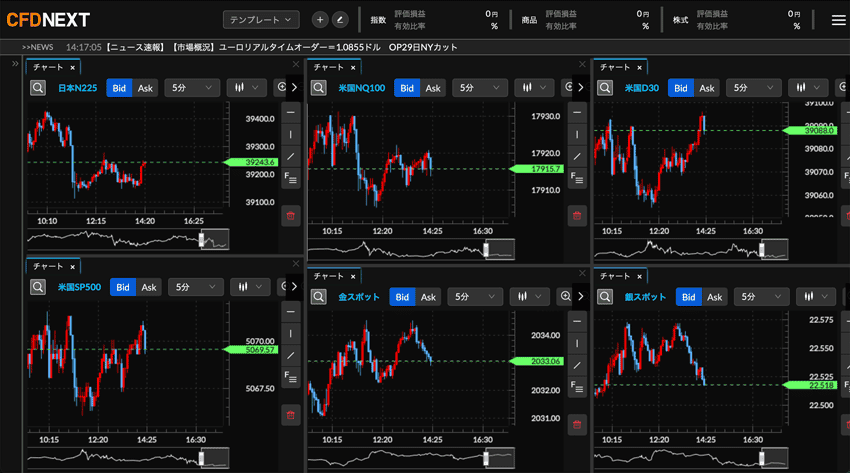The image size is (850, 473).
Task: Select Bid in 金スポット chart
Action: [402, 297]
